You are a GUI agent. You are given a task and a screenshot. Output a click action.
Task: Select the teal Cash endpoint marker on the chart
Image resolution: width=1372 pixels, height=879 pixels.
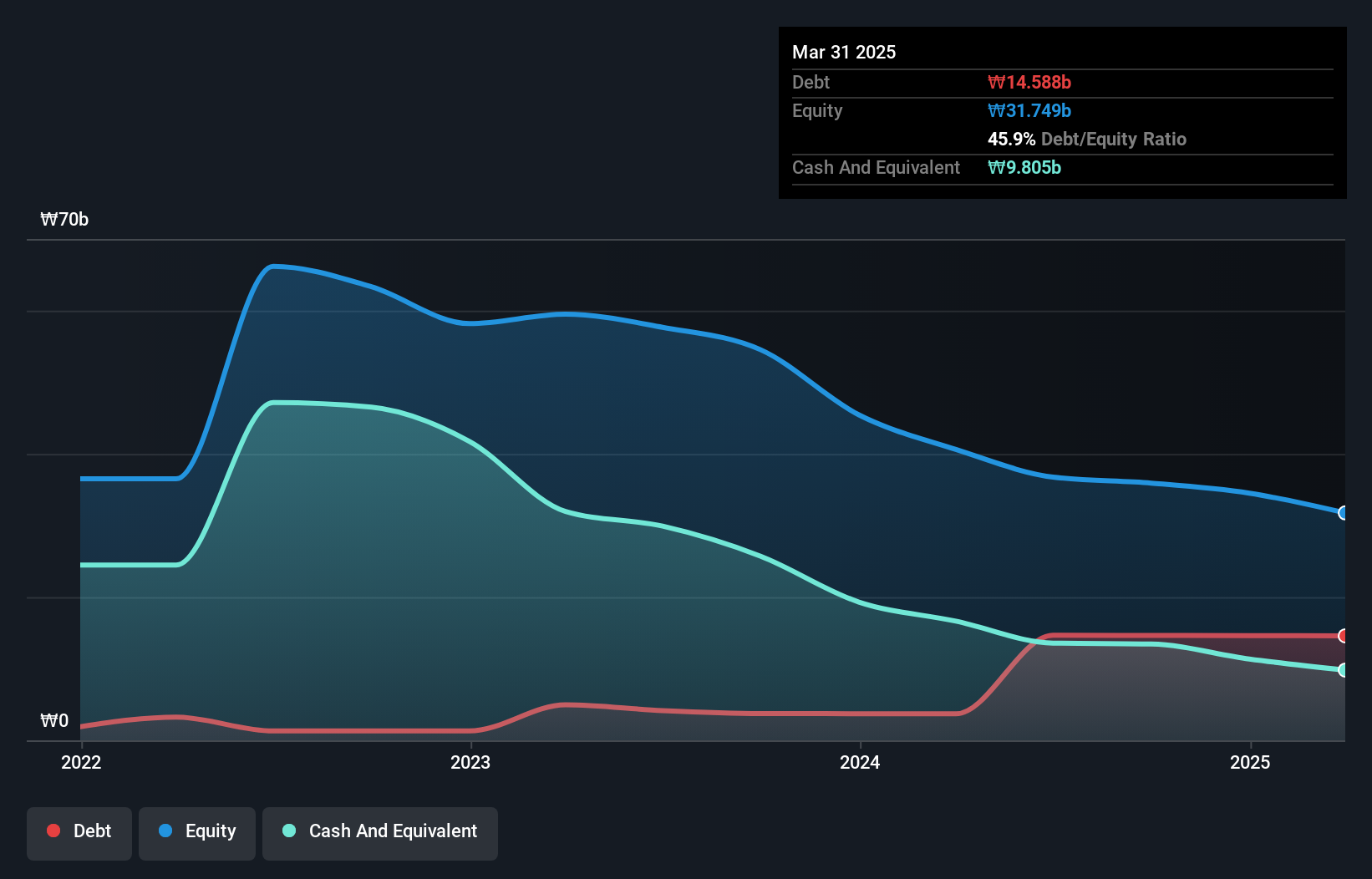click(1344, 669)
